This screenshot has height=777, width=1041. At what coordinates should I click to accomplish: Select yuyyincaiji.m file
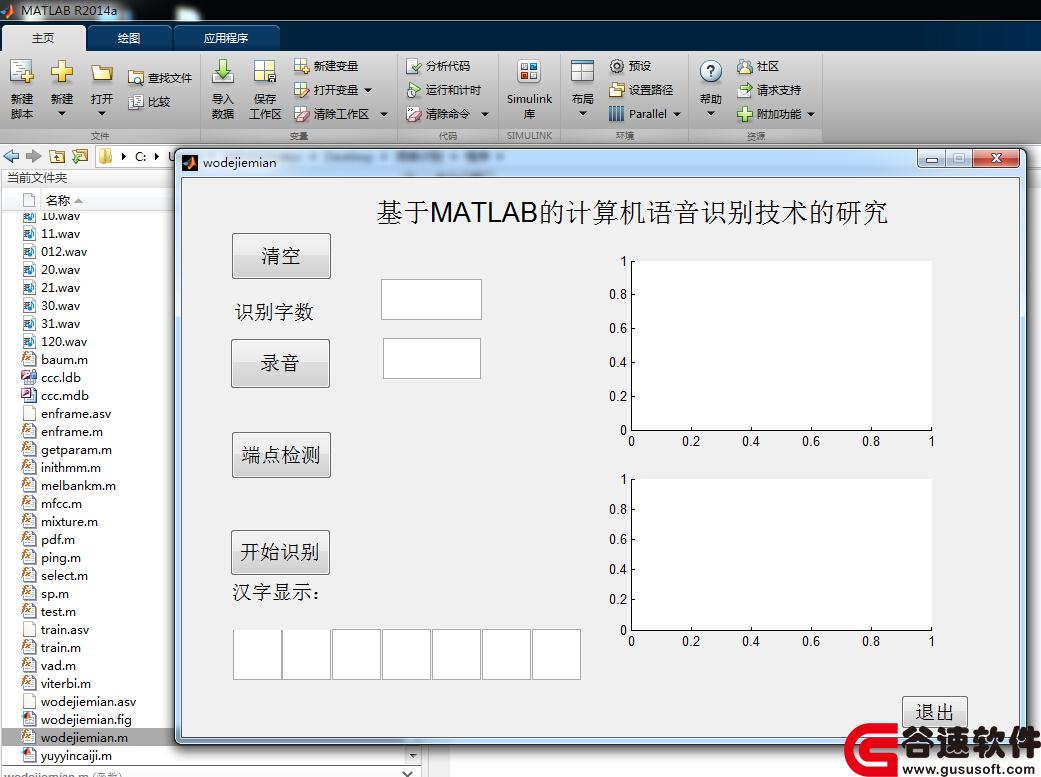pyautogui.click(x=76, y=755)
